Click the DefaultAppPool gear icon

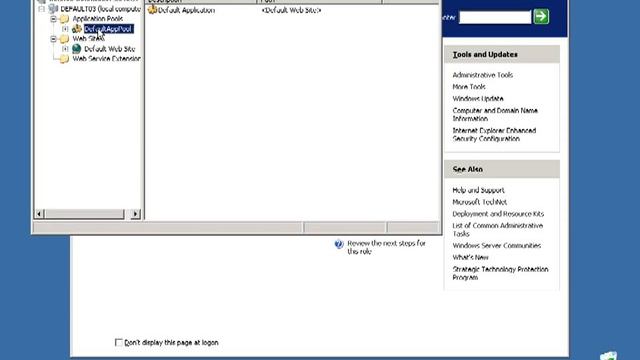[x=77, y=29]
